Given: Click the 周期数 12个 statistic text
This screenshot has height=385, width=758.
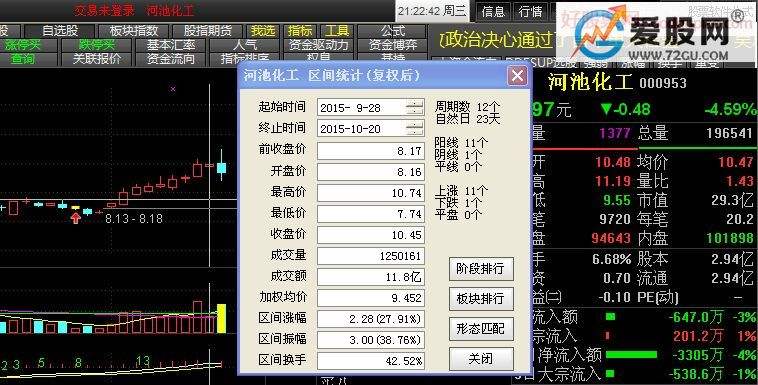Looking at the screenshot, I should 467,106.
